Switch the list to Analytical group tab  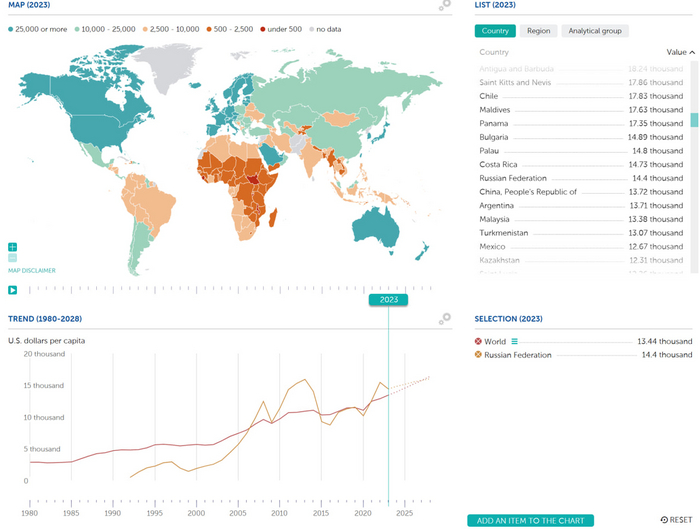pyautogui.click(x=595, y=31)
